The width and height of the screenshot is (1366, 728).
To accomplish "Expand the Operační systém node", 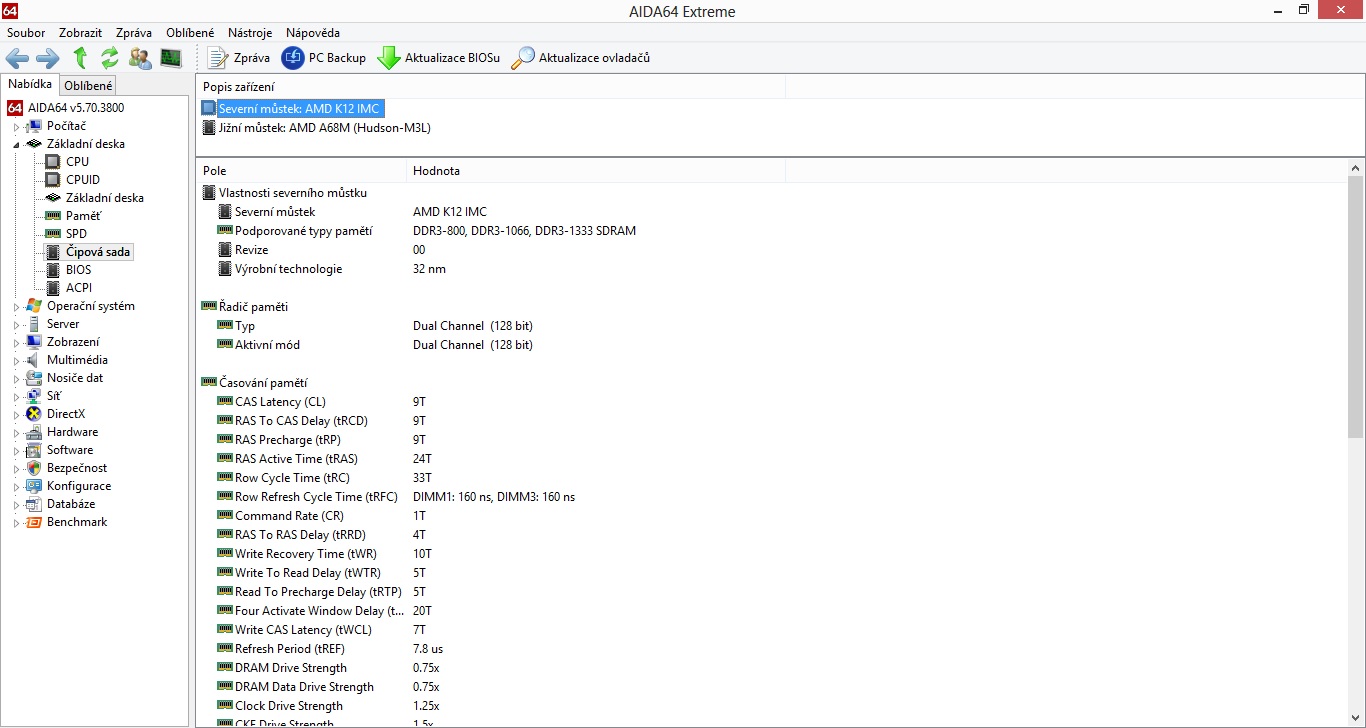I will coord(16,307).
